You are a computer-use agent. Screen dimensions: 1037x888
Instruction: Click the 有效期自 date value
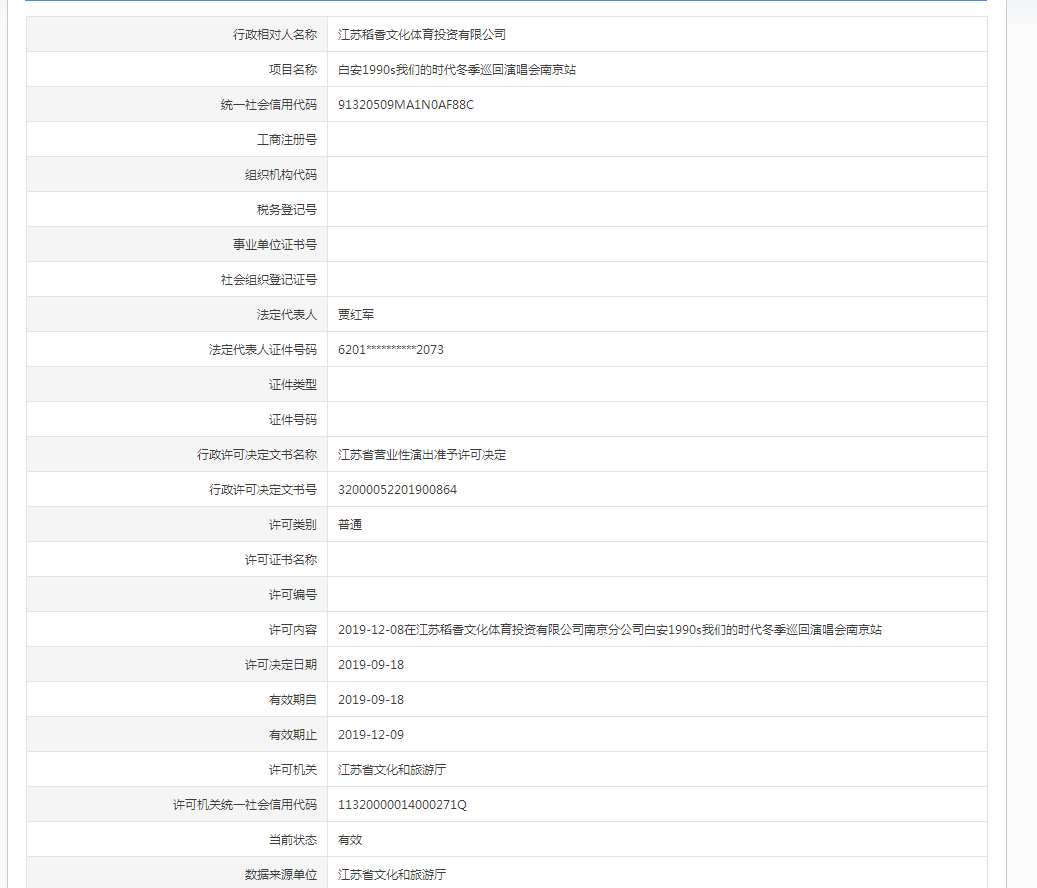click(371, 700)
